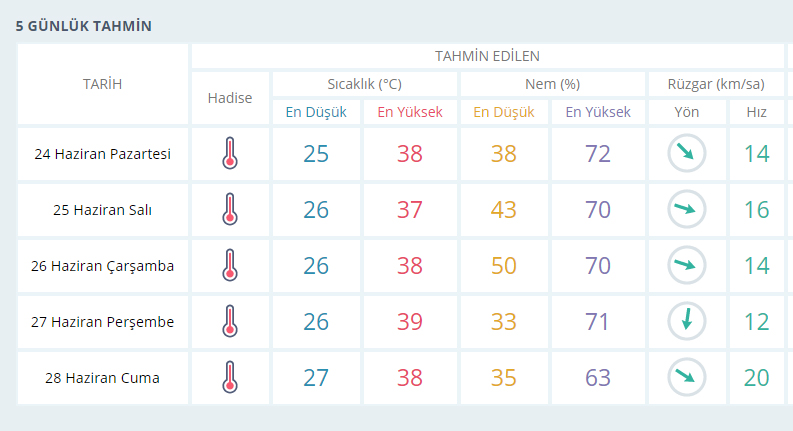Click the thermometer icon for 28 Haziran Cuma

click(x=231, y=378)
